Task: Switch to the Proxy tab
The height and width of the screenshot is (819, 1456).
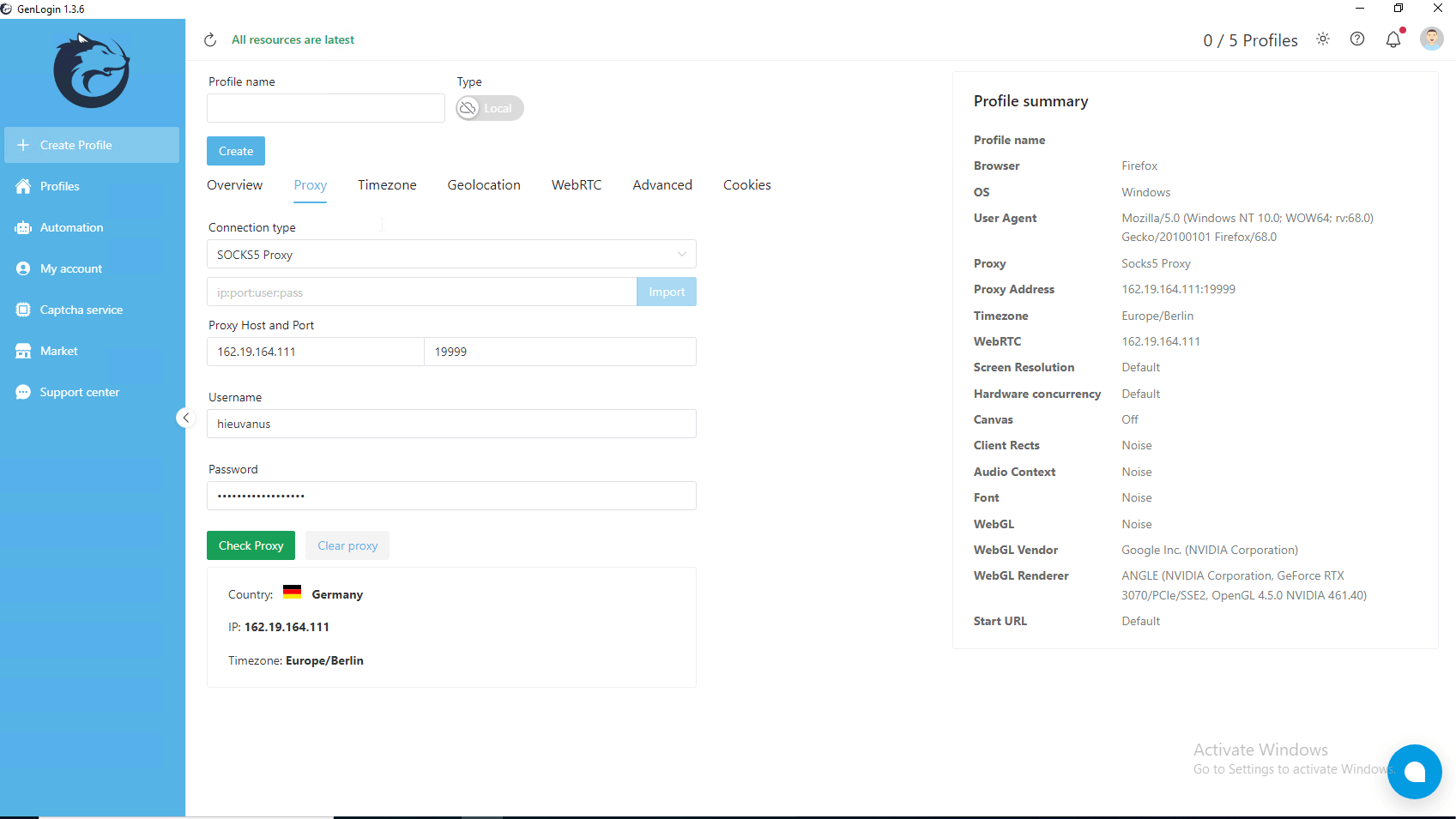Action: 310,185
